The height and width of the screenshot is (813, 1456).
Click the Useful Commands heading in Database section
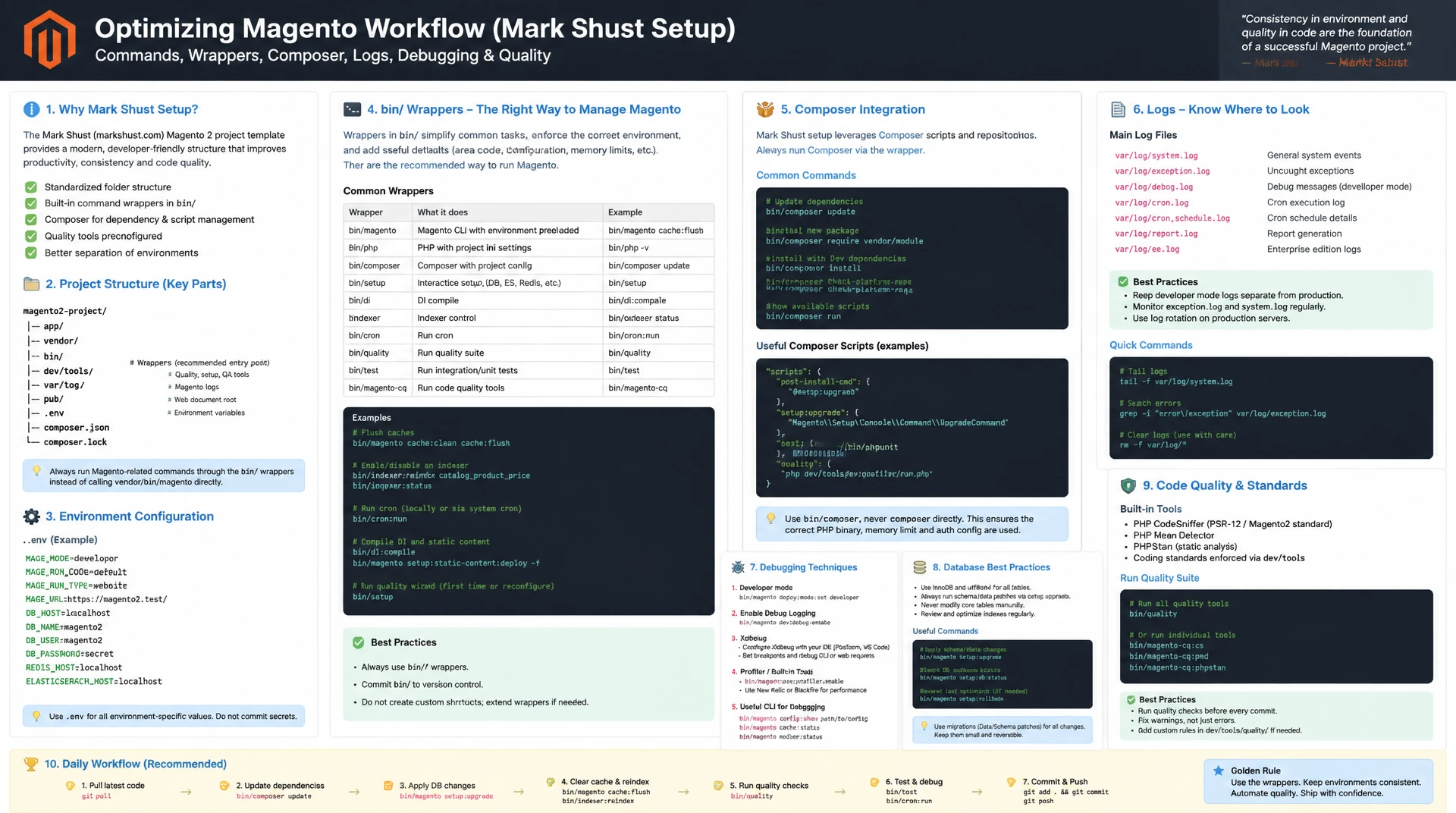coord(946,631)
